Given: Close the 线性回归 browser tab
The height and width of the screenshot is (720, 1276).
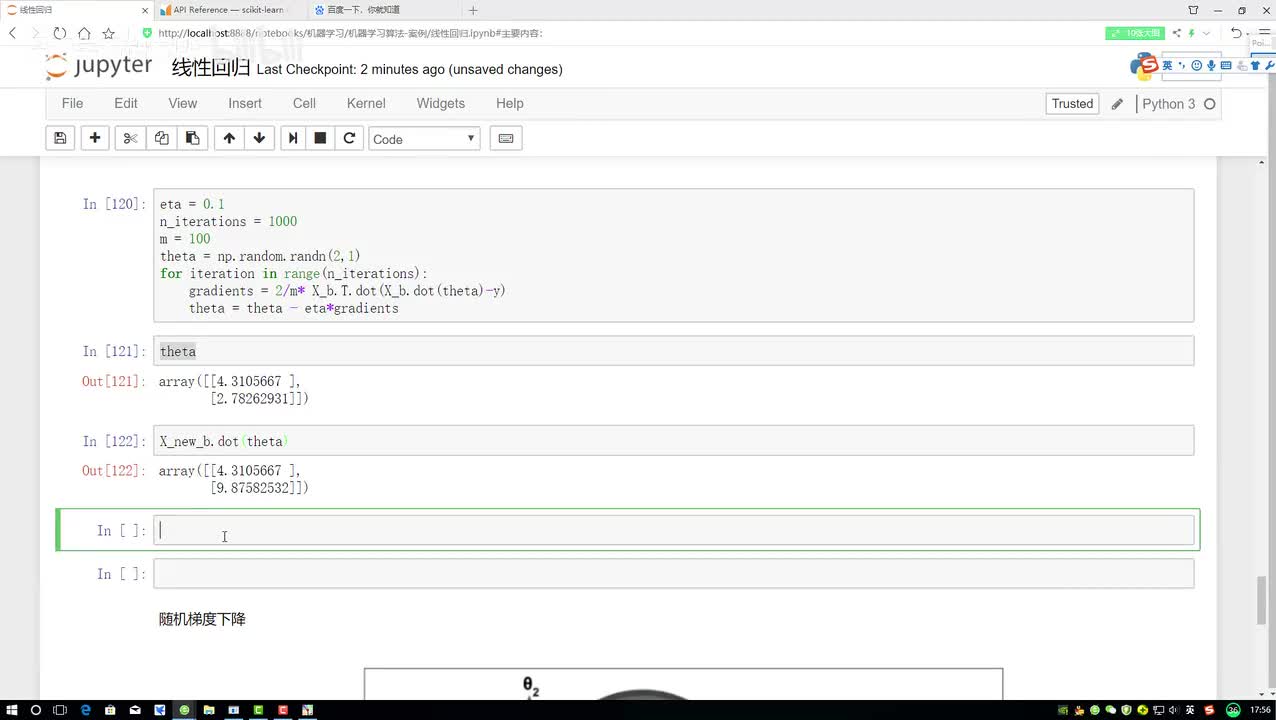Looking at the screenshot, I should [144, 10].
